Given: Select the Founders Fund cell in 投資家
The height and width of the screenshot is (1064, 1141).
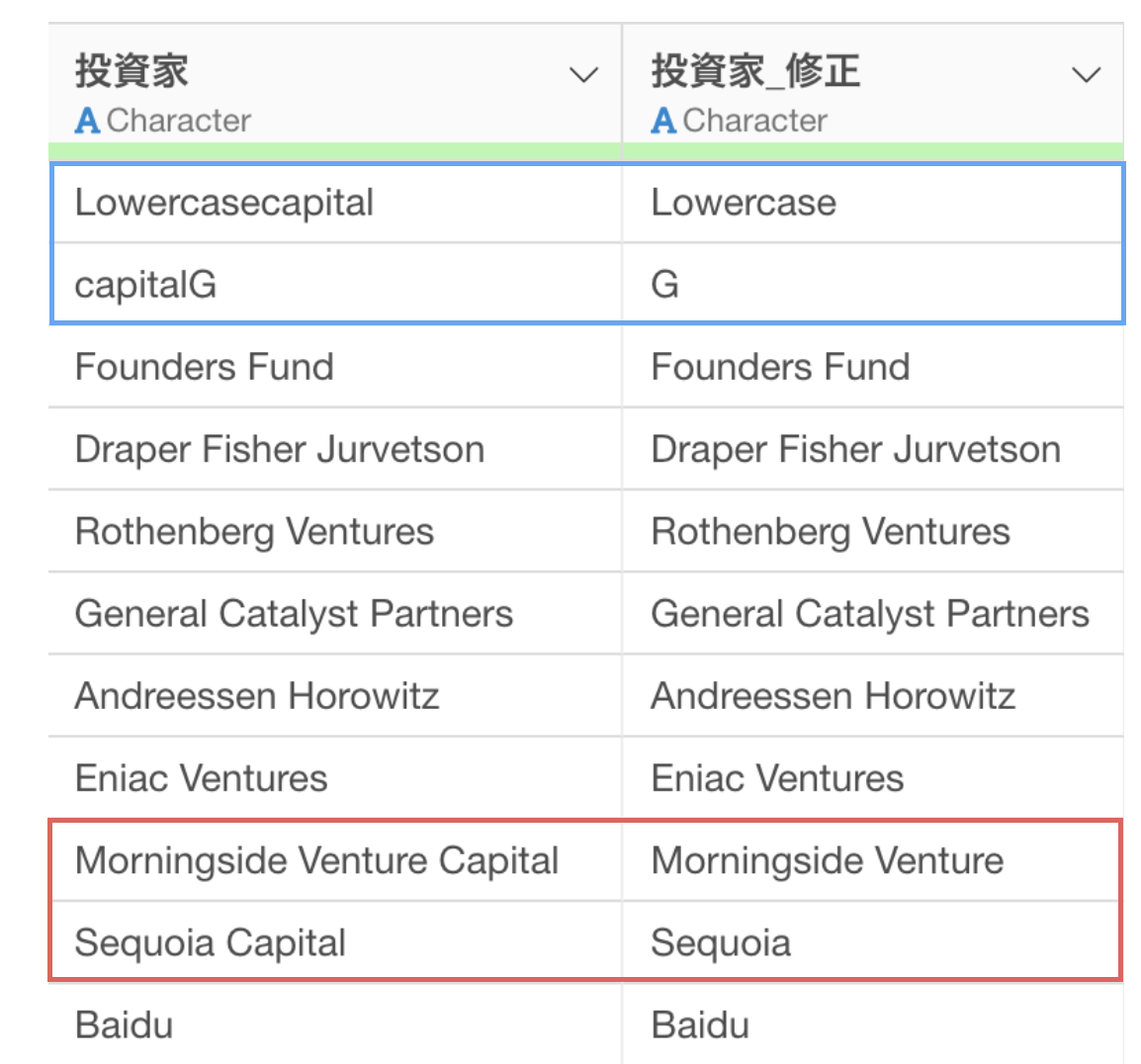Looking at the screenshot, I should [x=335, y=367].
